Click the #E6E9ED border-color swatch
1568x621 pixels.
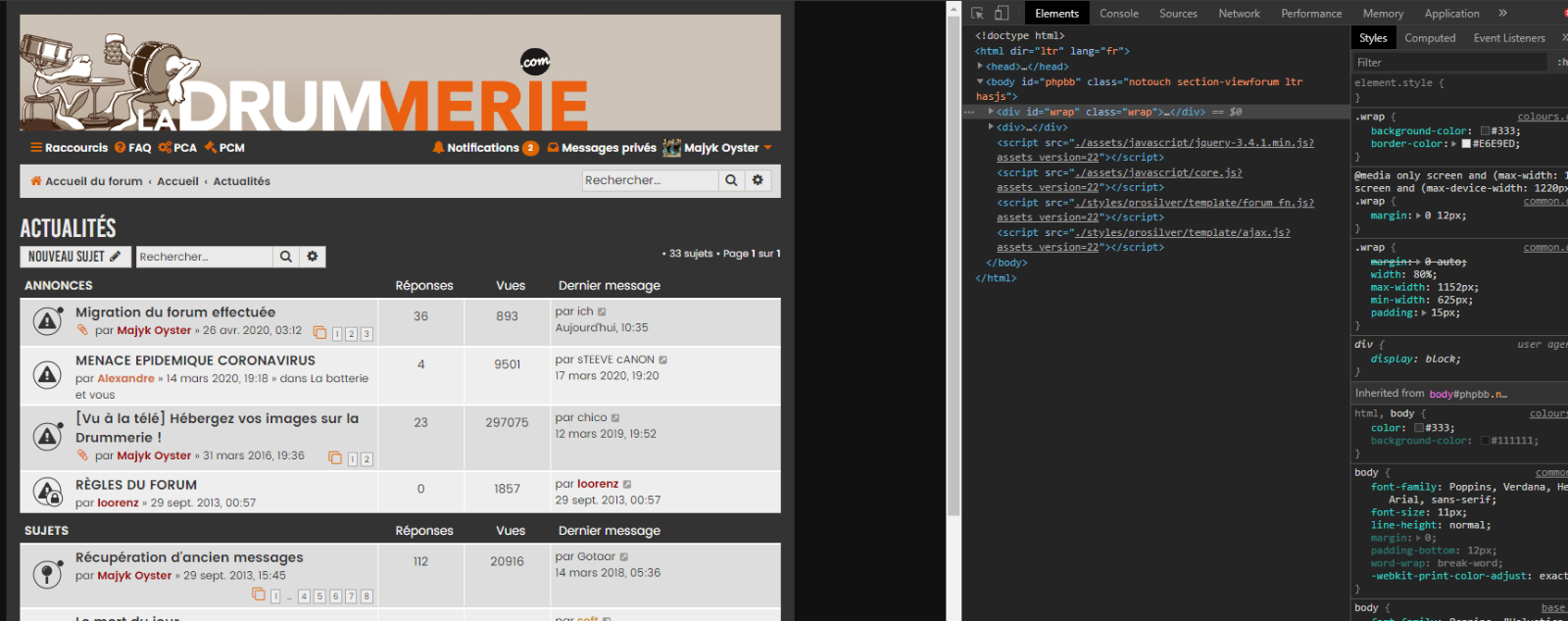point(1466,144)
